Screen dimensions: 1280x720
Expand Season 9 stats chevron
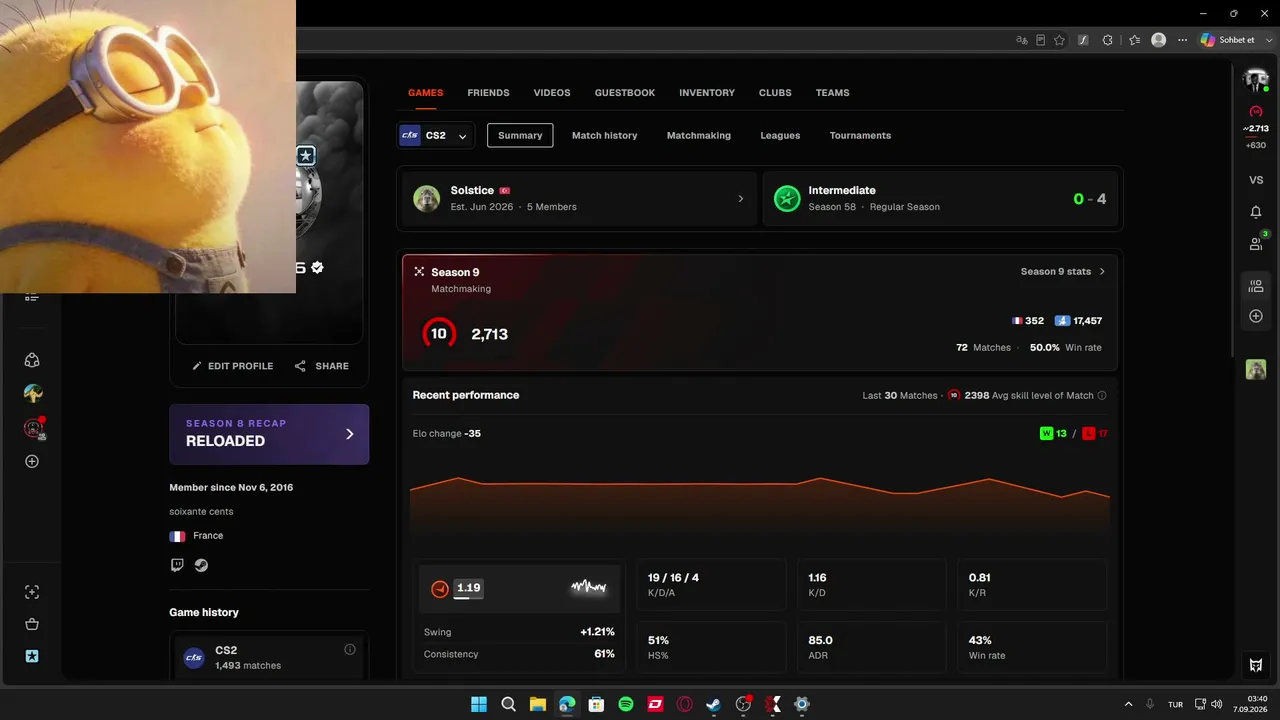[x=1102, y=271]
